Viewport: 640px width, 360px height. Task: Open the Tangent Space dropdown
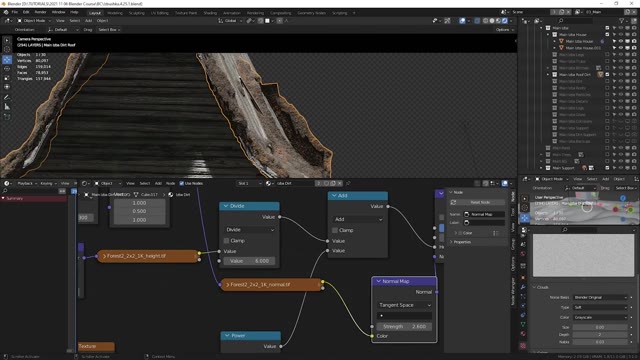(x=404, y=305)
